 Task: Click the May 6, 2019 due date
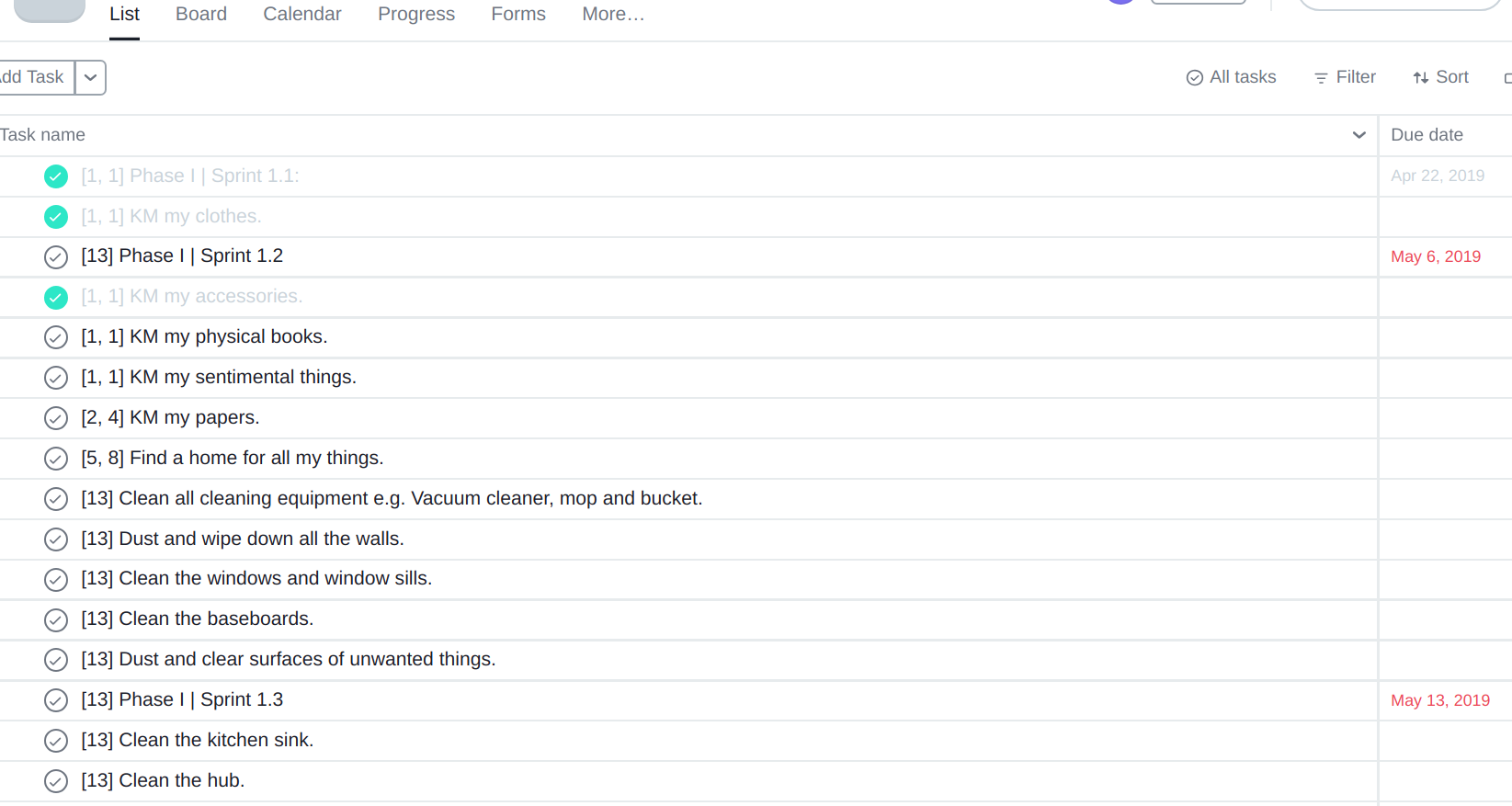[1435, 257]
